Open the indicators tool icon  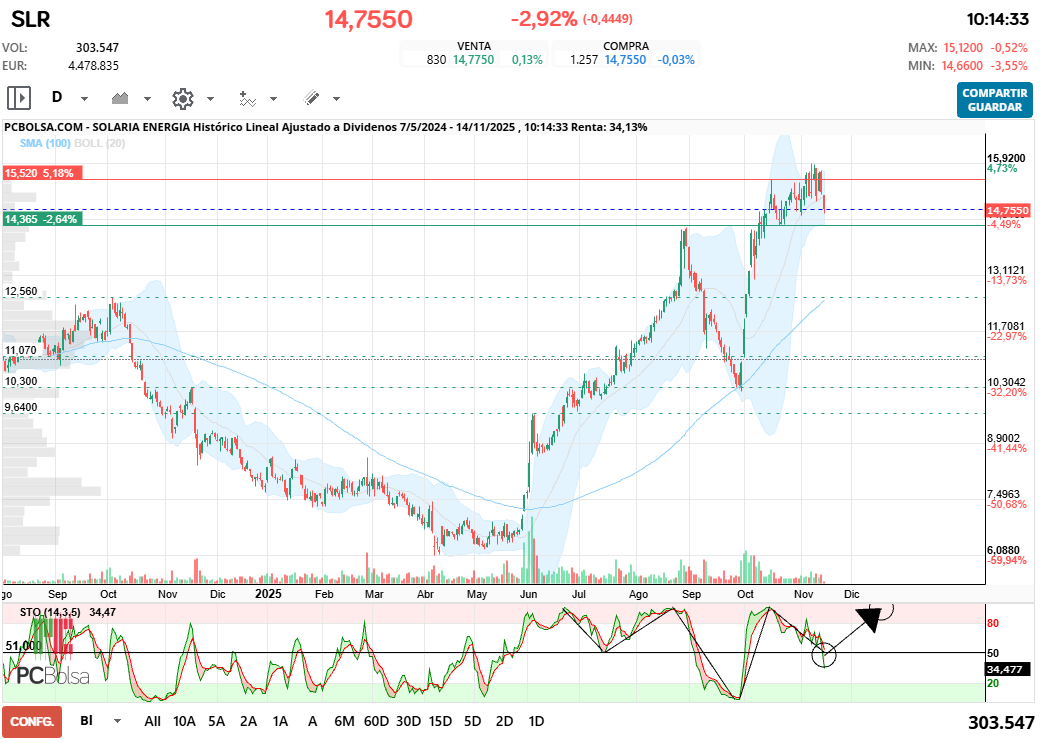tap(247, 99)
